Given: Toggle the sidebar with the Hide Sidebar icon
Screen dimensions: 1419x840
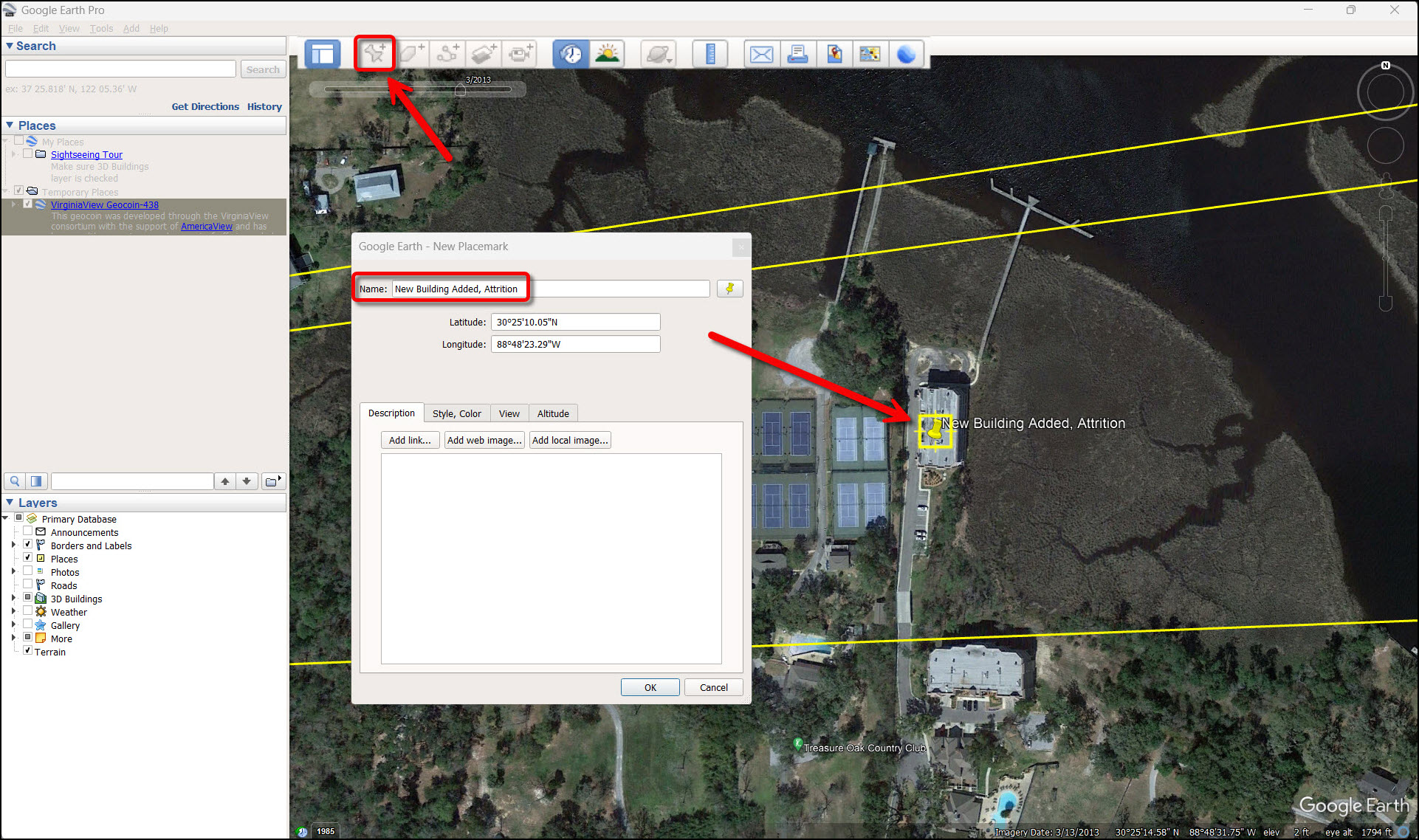Looking at the screenshot, I should 323,54.
